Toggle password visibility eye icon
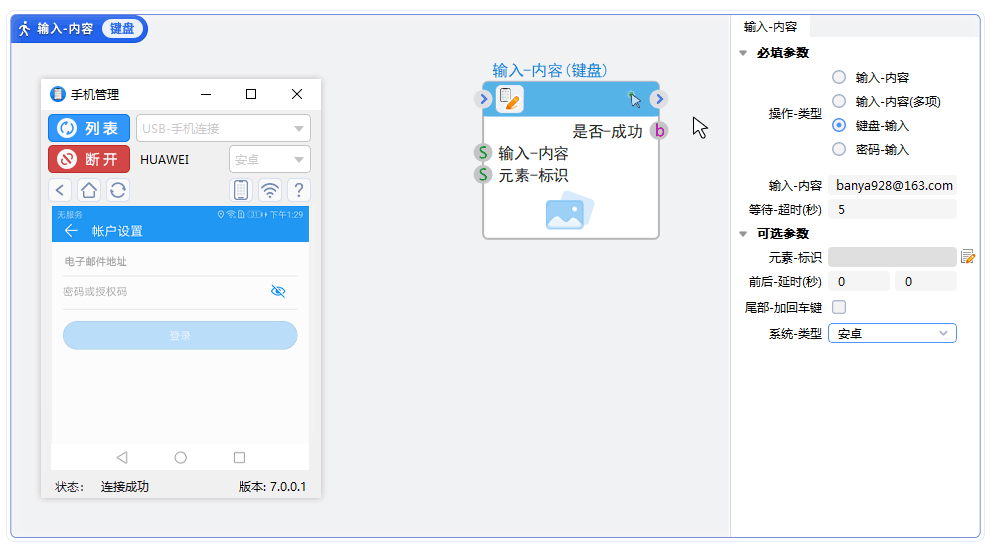Screen dimensions: 993x544 [278, 291]
